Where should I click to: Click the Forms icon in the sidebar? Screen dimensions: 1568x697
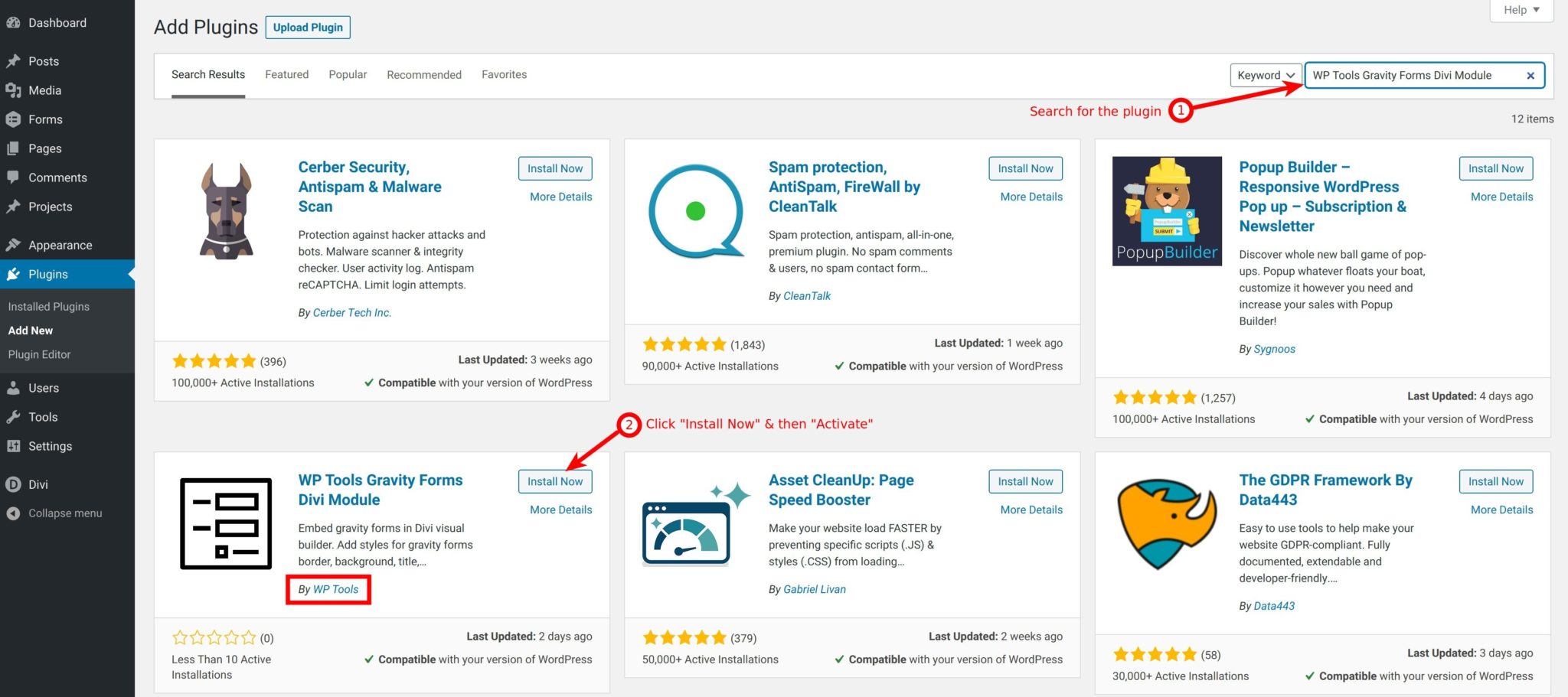tap(14, 119)
